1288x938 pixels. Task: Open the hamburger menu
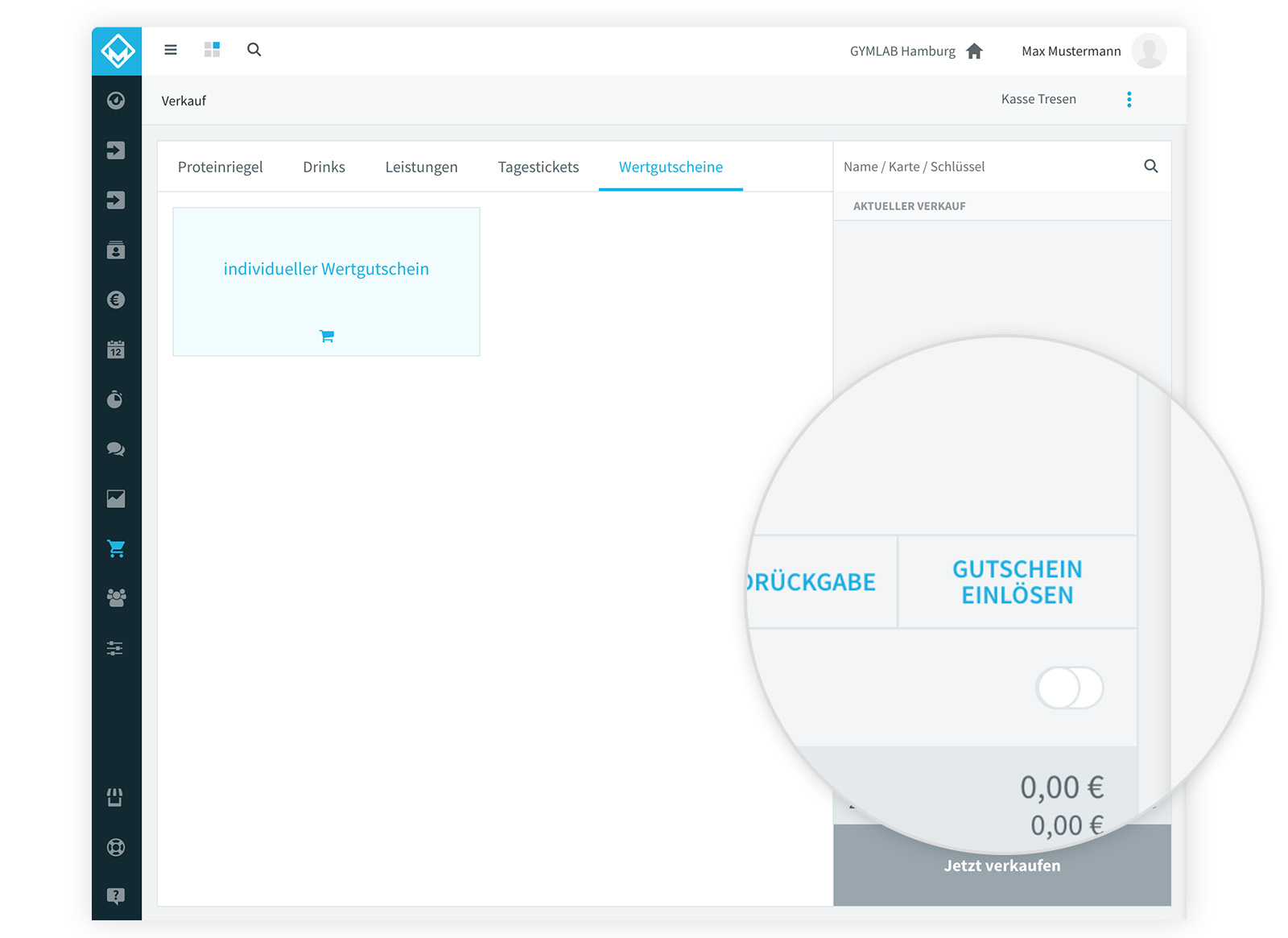pyautogui.click(x=171, y=50)
